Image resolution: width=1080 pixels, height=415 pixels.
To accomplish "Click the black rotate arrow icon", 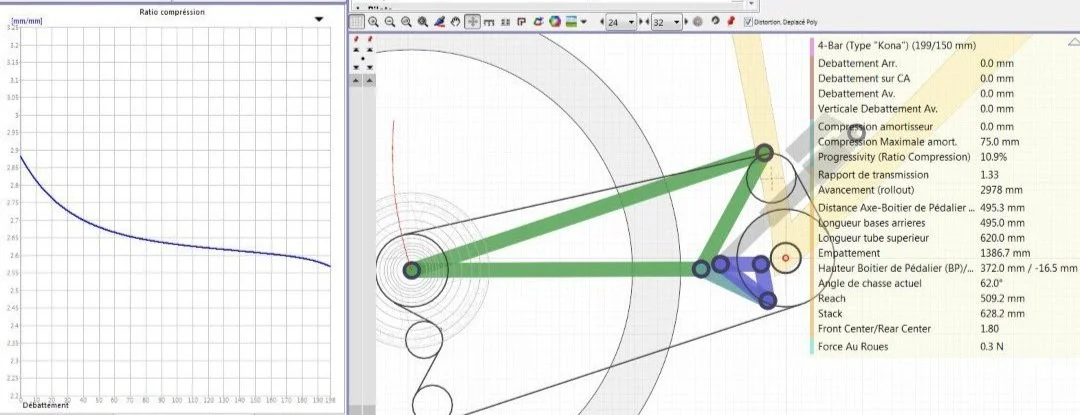I will (716, 21).
